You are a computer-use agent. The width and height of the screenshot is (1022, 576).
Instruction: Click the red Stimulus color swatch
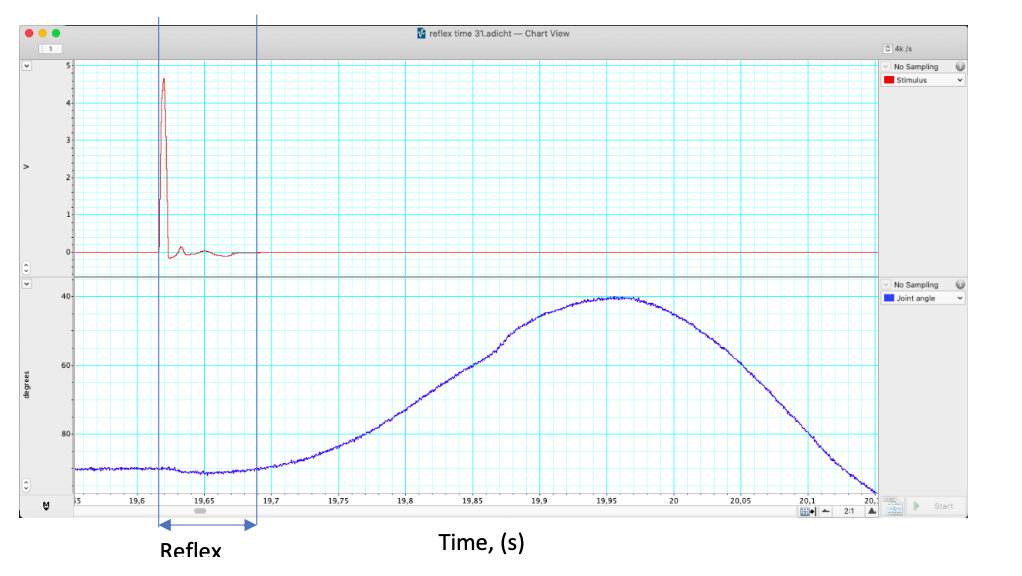point(889,80)
